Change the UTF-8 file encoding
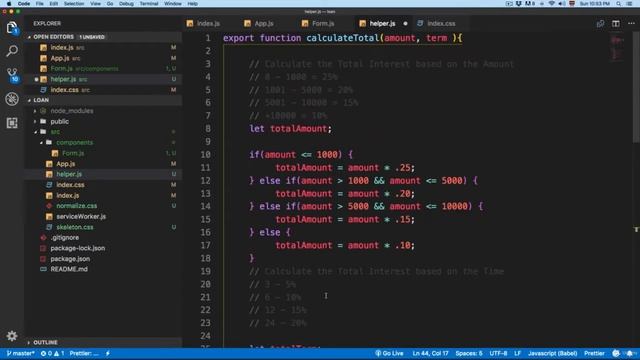The image size is (640, 360). click(498, 353)
